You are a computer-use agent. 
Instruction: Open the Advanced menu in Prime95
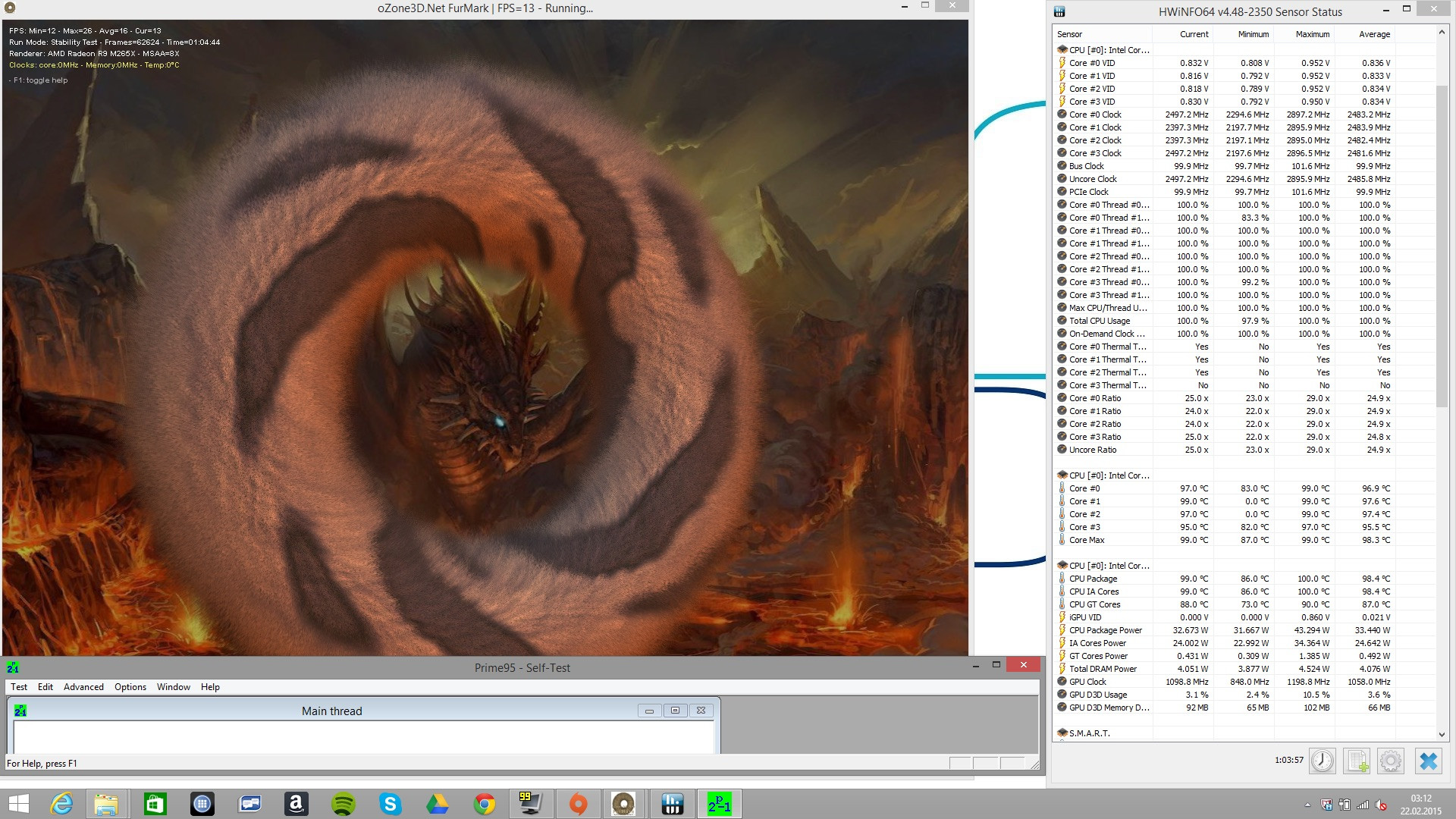coord(83,687)
